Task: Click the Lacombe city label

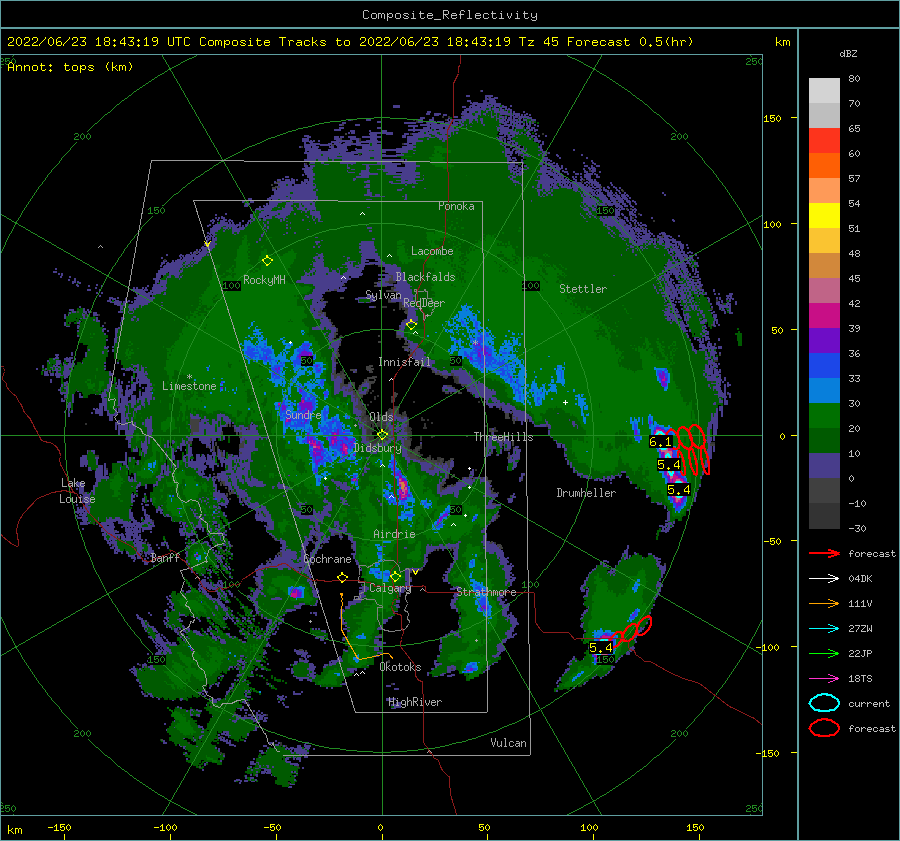Action: [x=432, y=251]
